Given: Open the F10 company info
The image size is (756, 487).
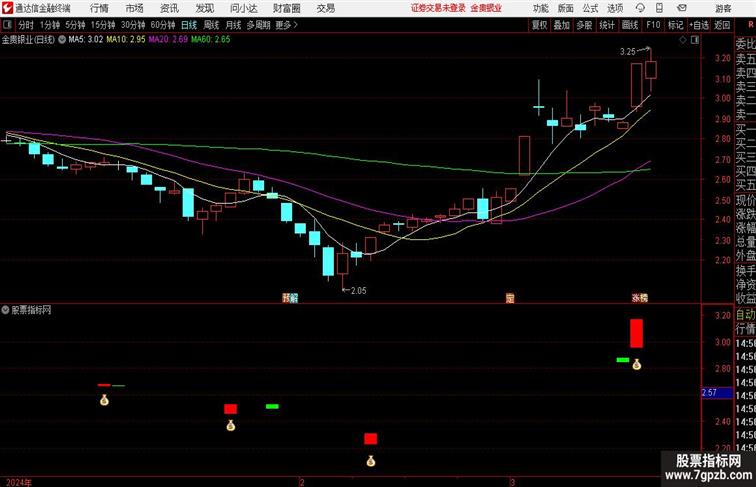Looking at the screenshot, I should point(653,25).
